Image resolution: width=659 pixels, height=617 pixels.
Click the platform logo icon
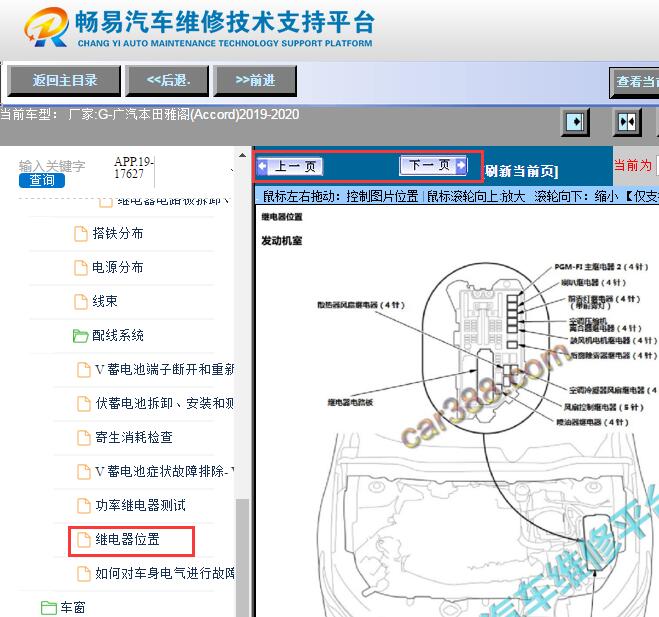46,26
